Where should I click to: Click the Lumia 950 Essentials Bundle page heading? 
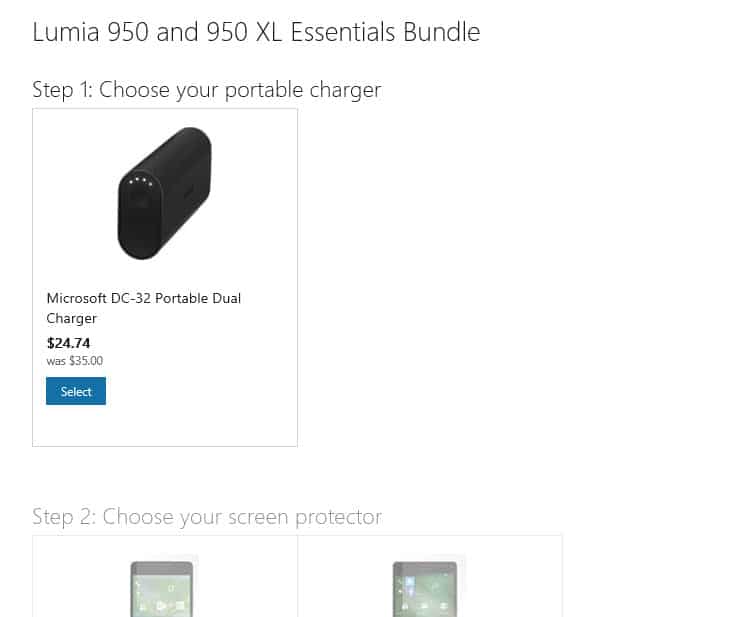click(x=257, y=32)
